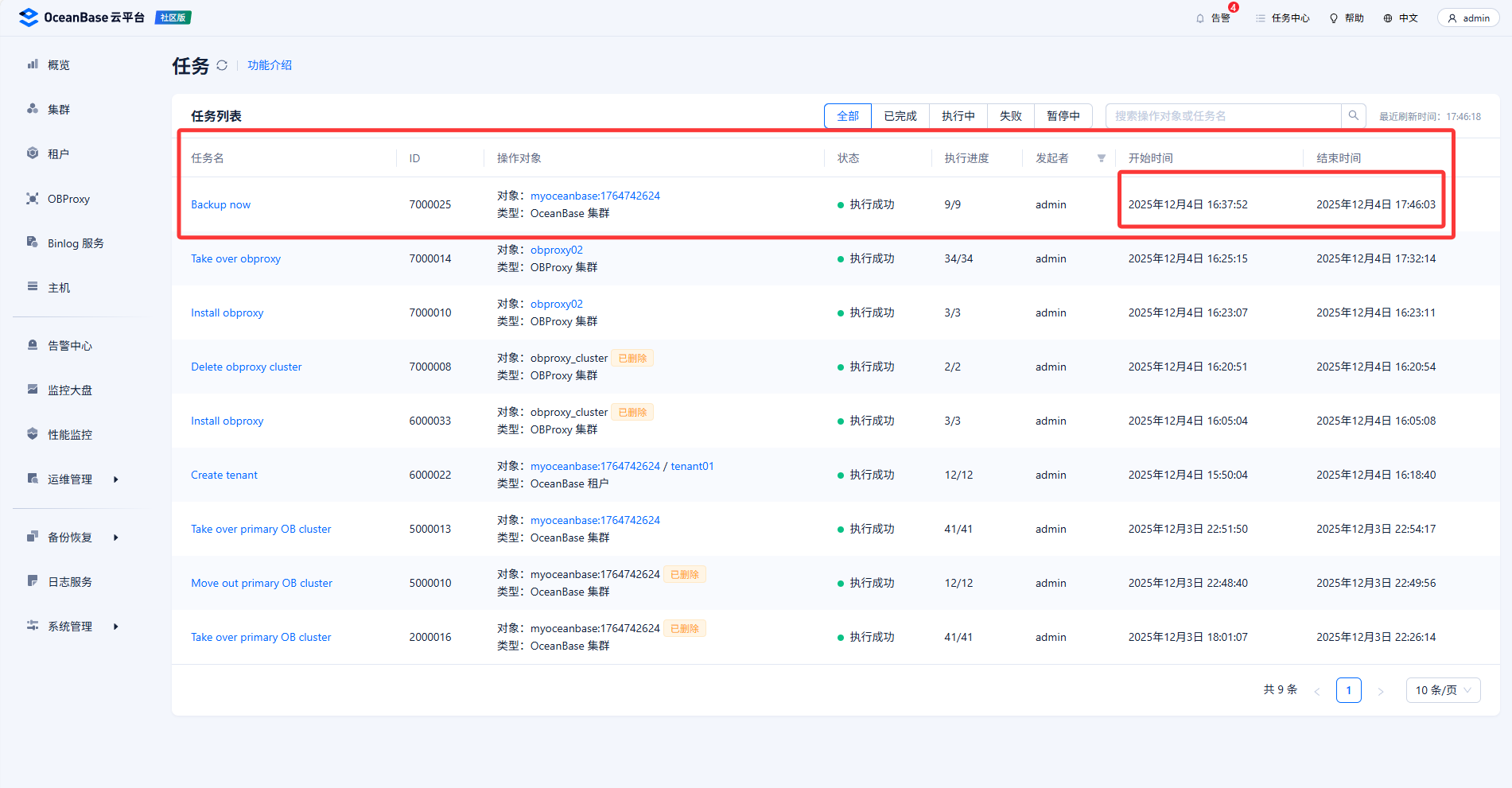
Task: Open 日志服务 log service page
Action: click(x=69, y=582)
